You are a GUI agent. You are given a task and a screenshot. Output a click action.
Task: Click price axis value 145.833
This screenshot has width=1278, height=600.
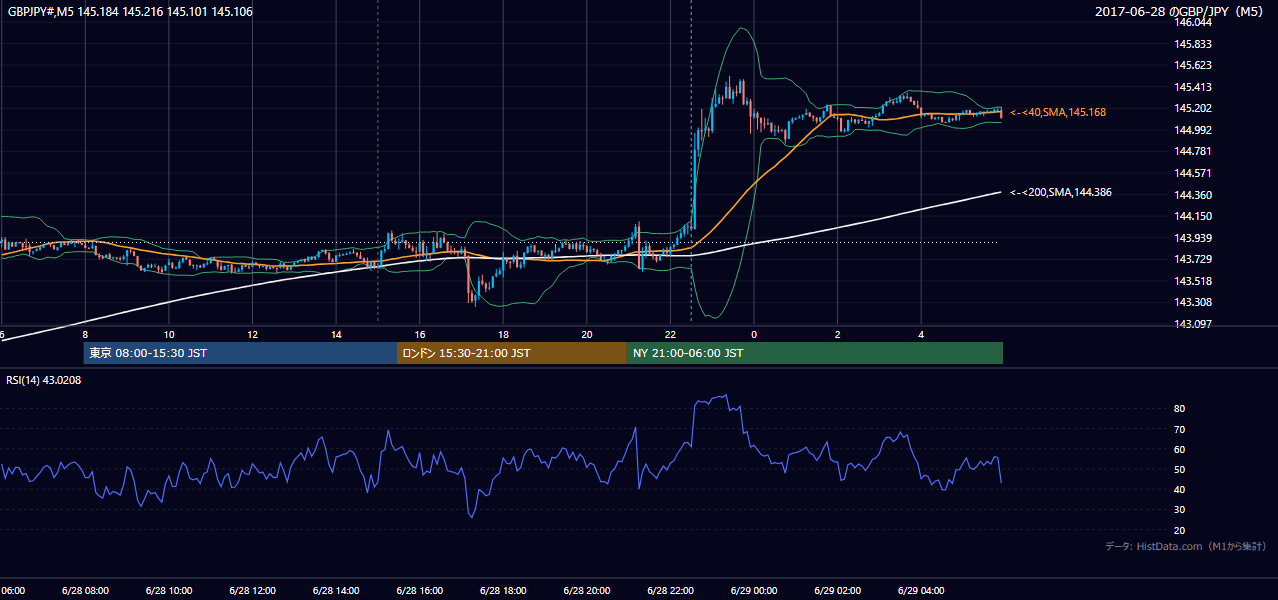1194,44
